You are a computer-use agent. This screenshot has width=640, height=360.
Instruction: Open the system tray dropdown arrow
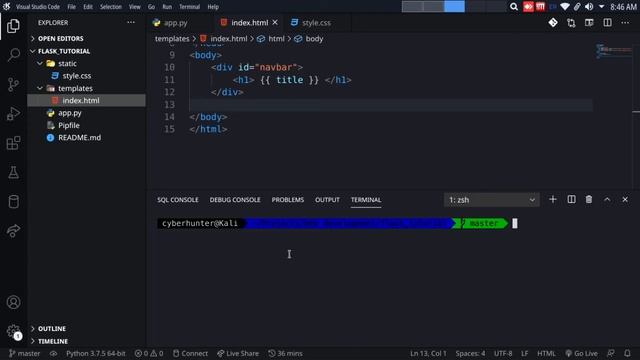point(601,7)
